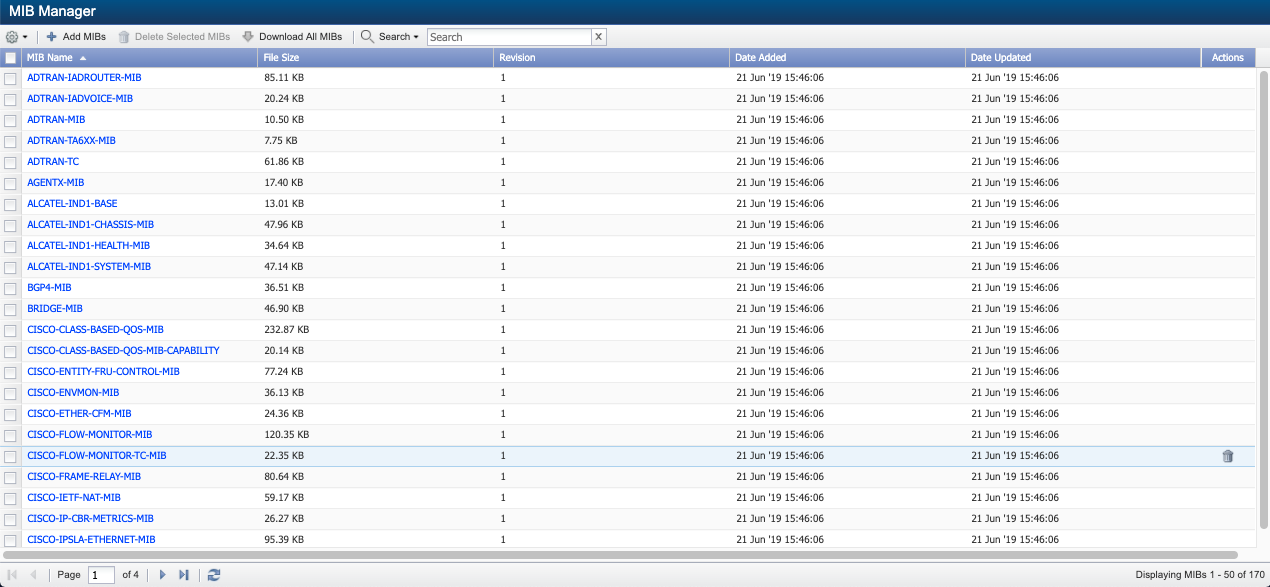Image resolution: width=1270 pixels, height=587 pixels.
Task: Open the CISCO-IP-CBR-METRICS-MIB link
Action: (90, 518)
